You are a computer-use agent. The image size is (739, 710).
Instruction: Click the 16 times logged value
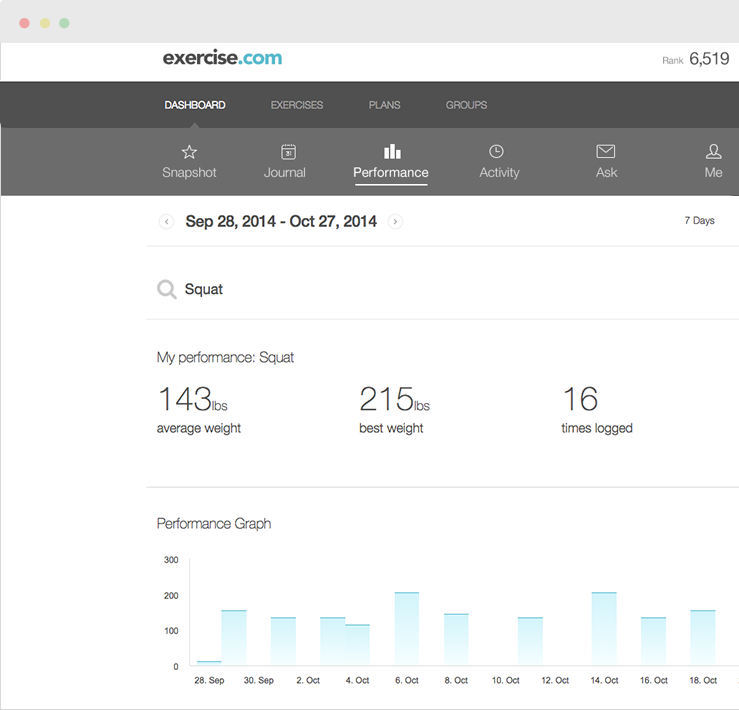pyautogui.click(x=581, y=399)
